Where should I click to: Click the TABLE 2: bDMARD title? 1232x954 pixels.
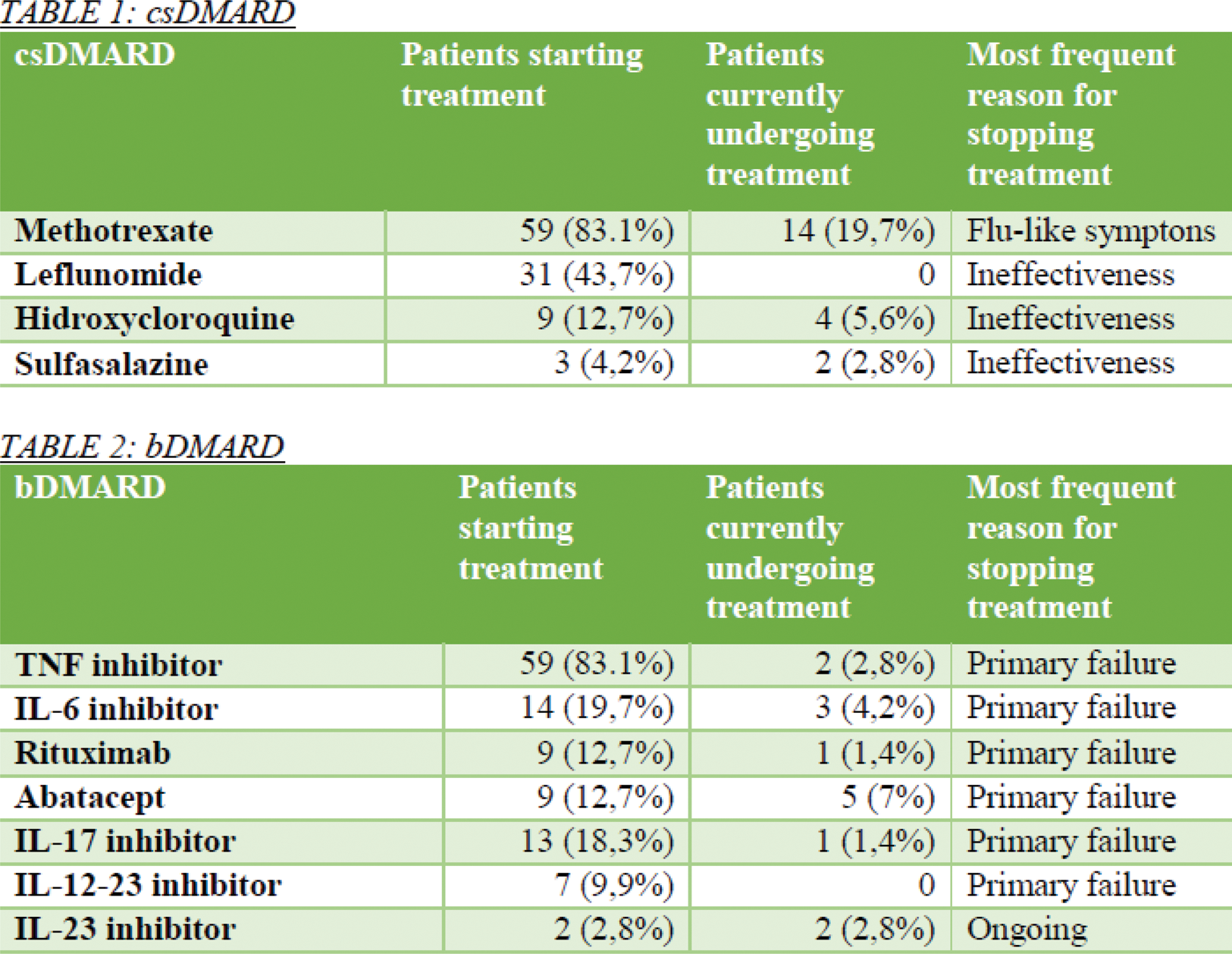tap(143, 446)
